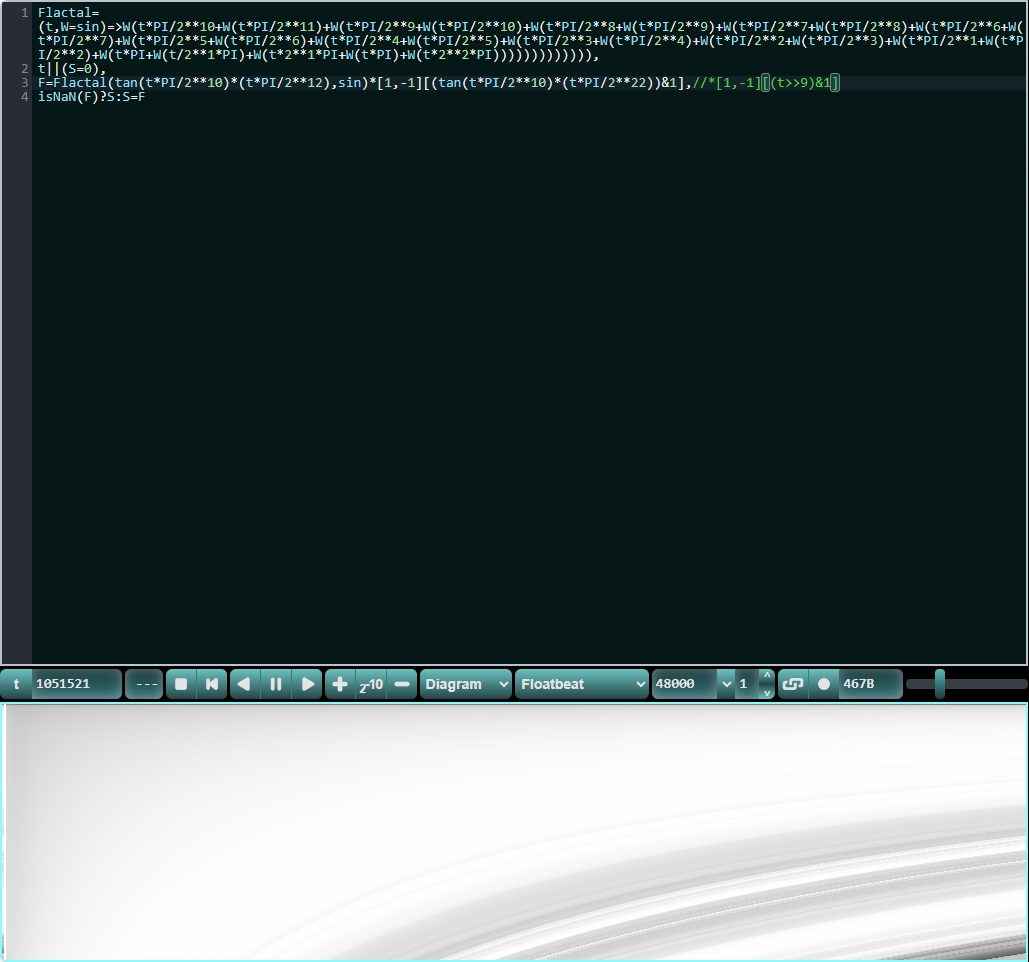
Task: Click the waveform visualizer canvas
Action: pos(514,830)
